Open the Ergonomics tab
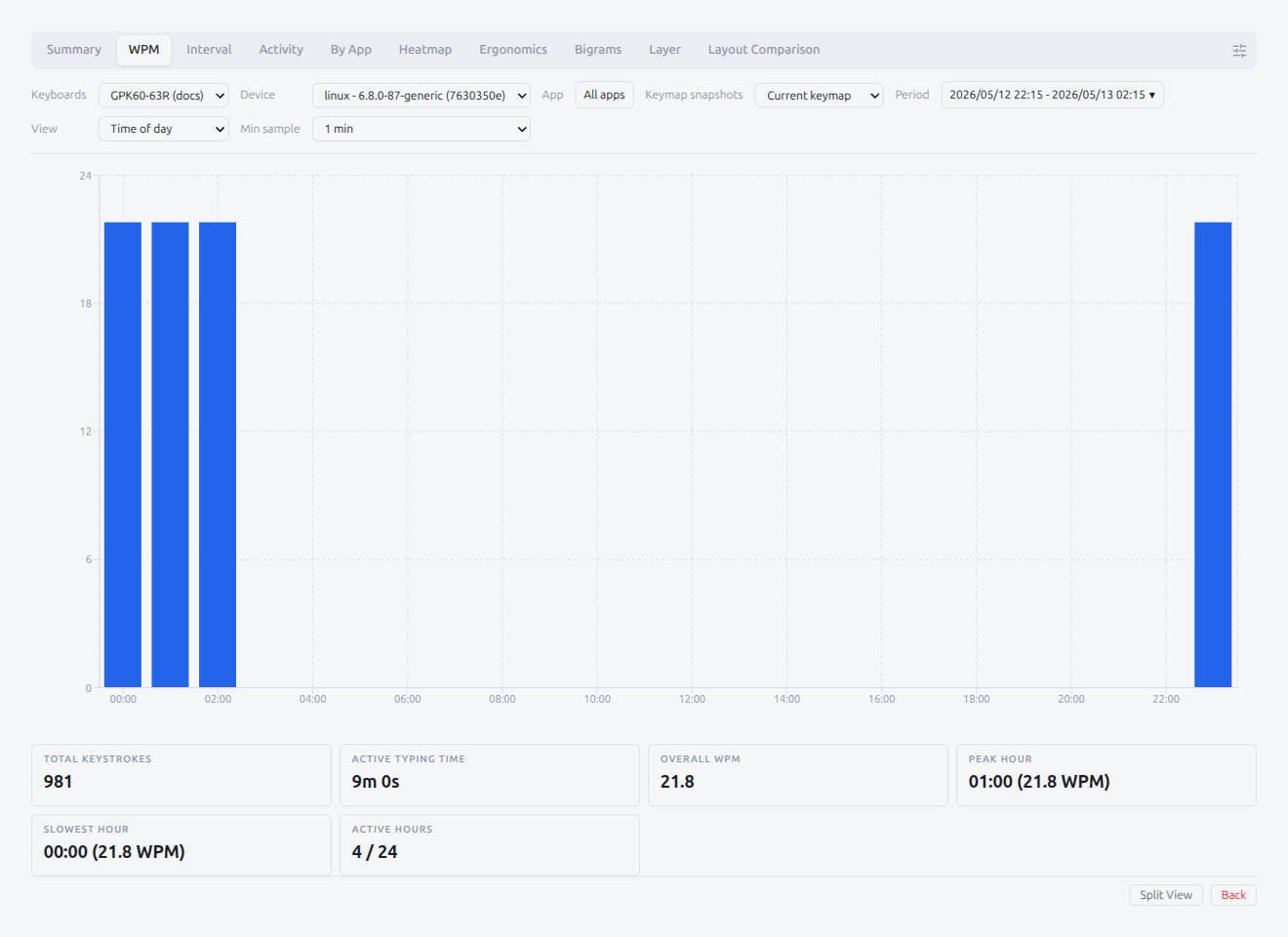 513,50
